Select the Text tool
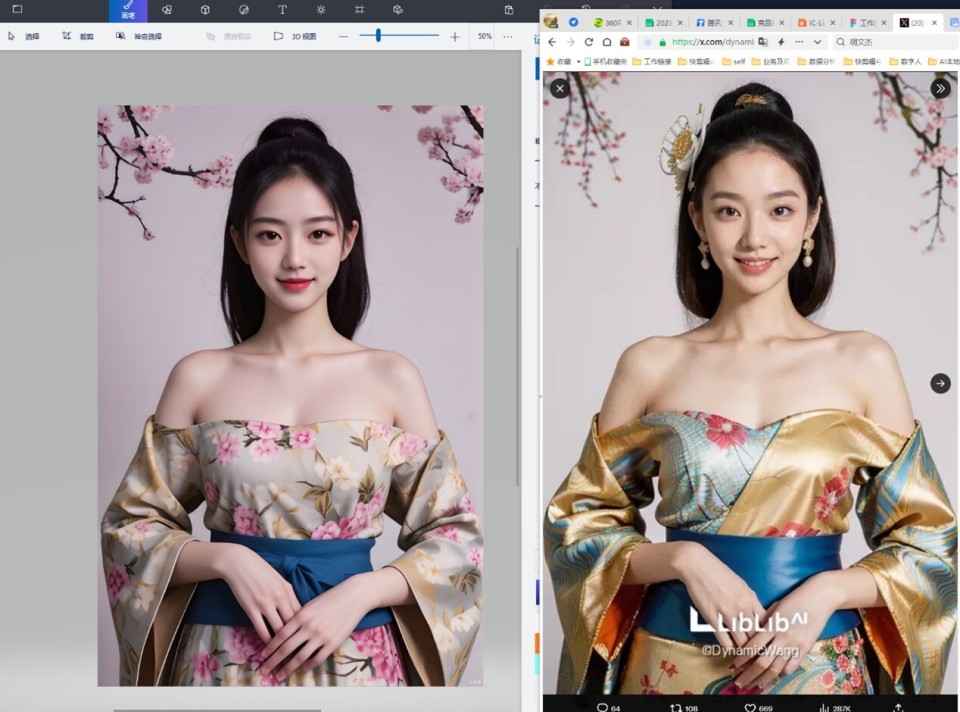This screenshot has width=960, height=712. pos(283,9)
